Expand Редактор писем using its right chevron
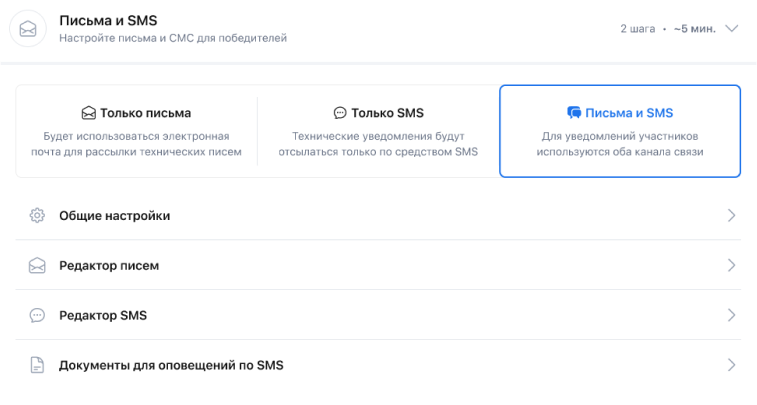The image size is (757, 405). pos(731,265)
